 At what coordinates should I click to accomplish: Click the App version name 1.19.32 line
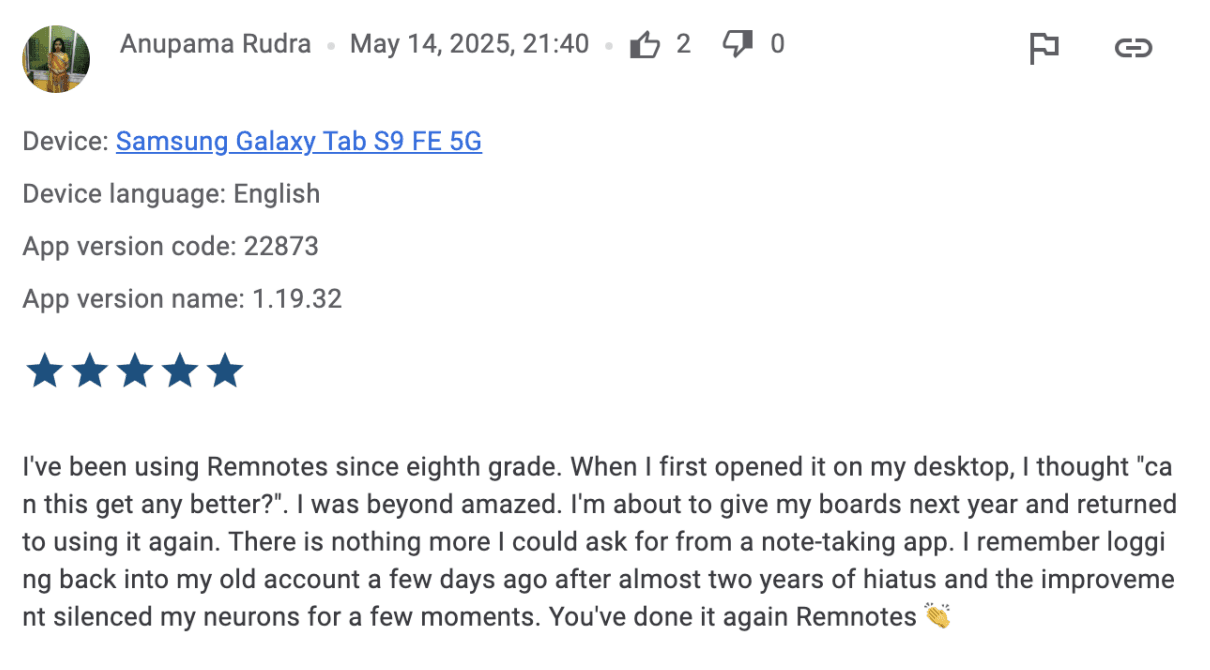(x=182, y=298)
